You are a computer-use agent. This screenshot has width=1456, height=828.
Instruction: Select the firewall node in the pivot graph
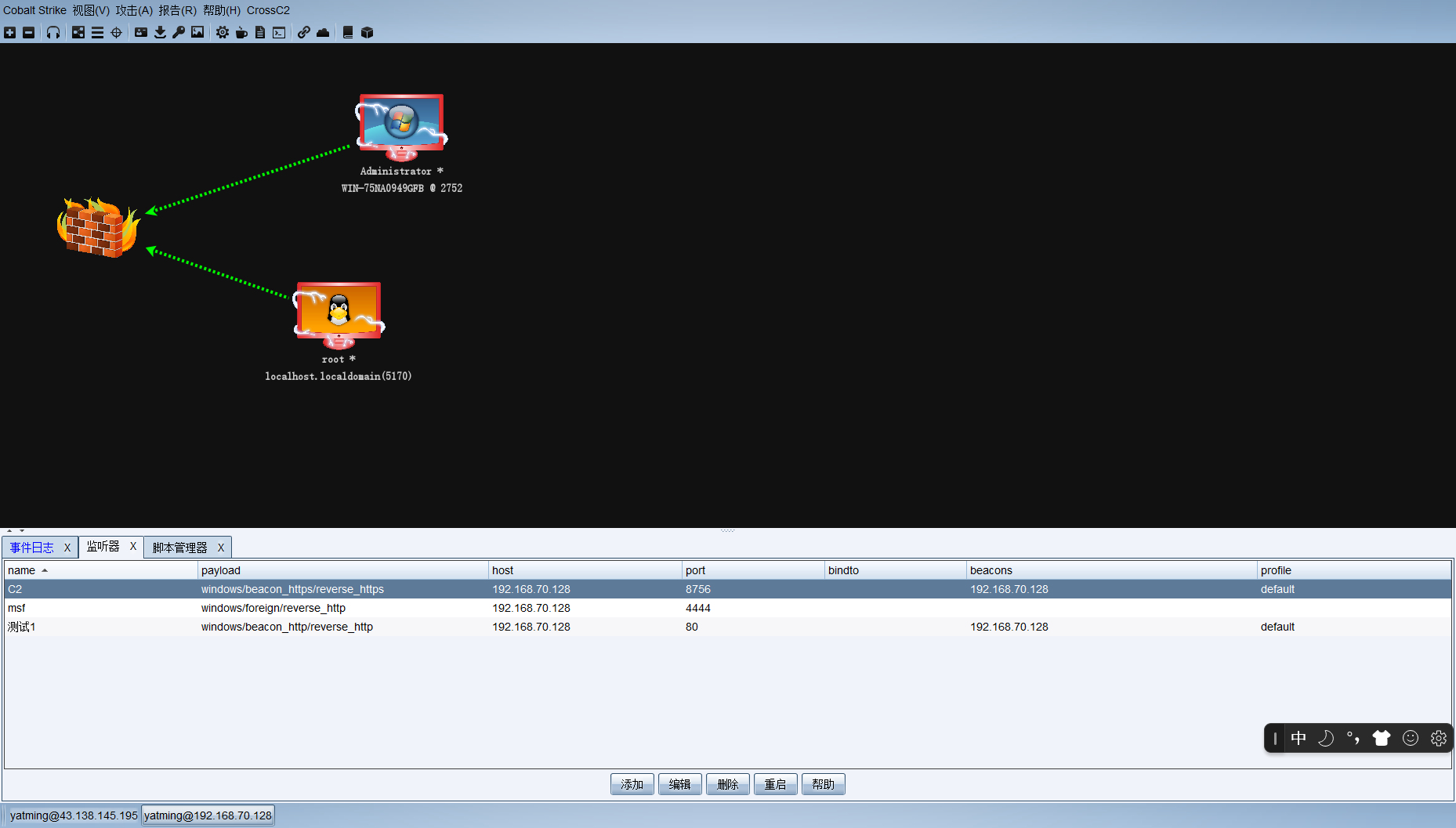[x=98, y=227]
